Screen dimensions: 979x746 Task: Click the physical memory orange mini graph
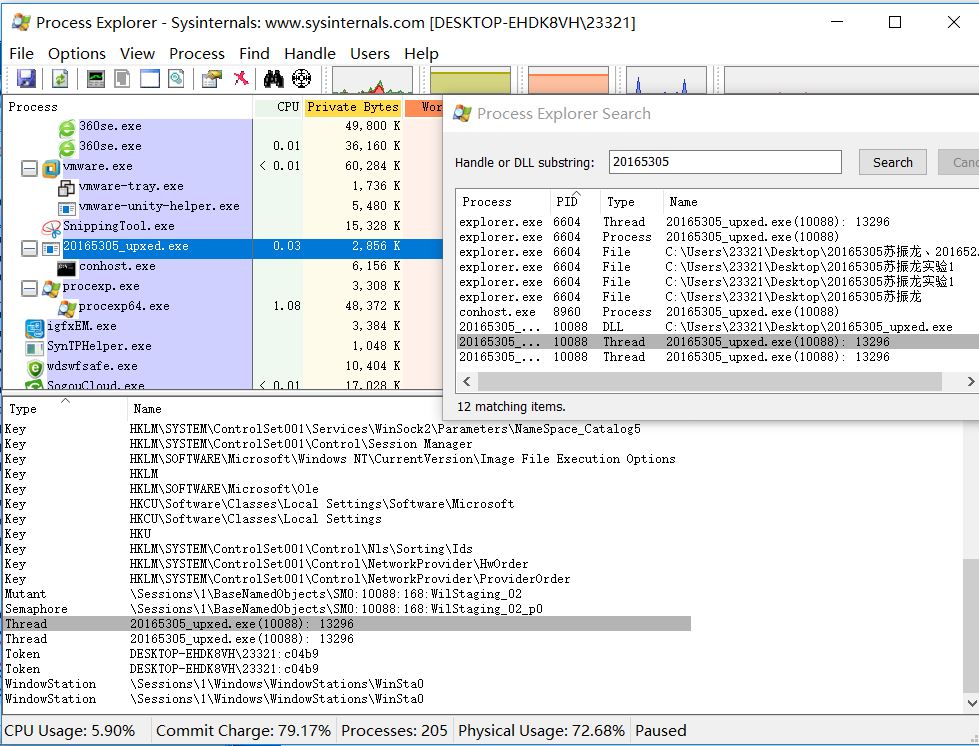[568, 81]
